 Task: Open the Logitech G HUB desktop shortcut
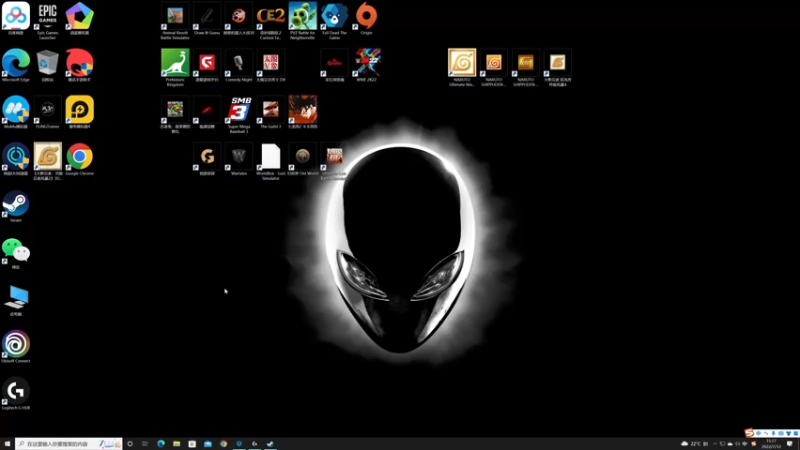tap(16, 394)
